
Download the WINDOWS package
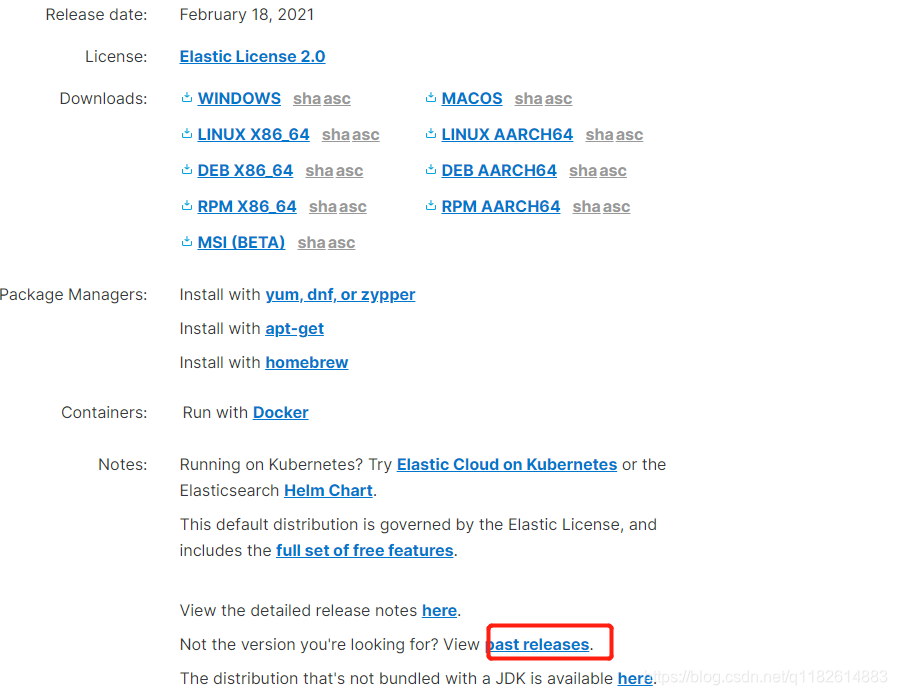(x=239, y=98)
